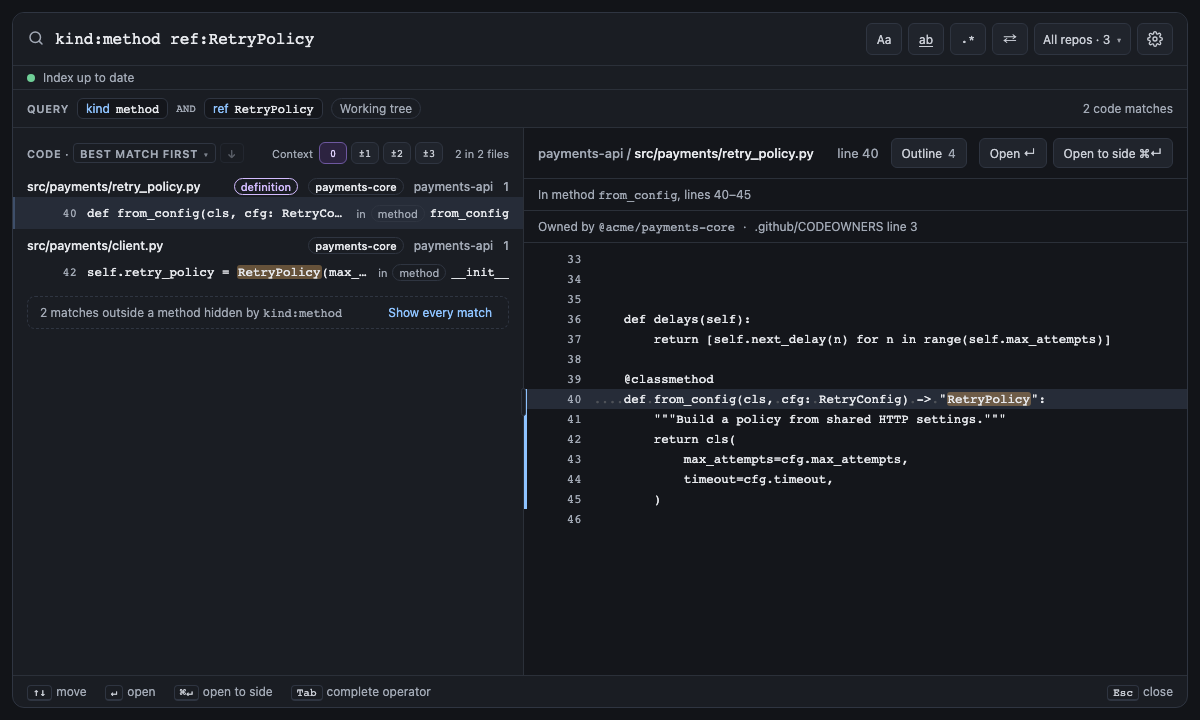Click the Index up to date status
1200x720 pixels.
click(80, 78)
